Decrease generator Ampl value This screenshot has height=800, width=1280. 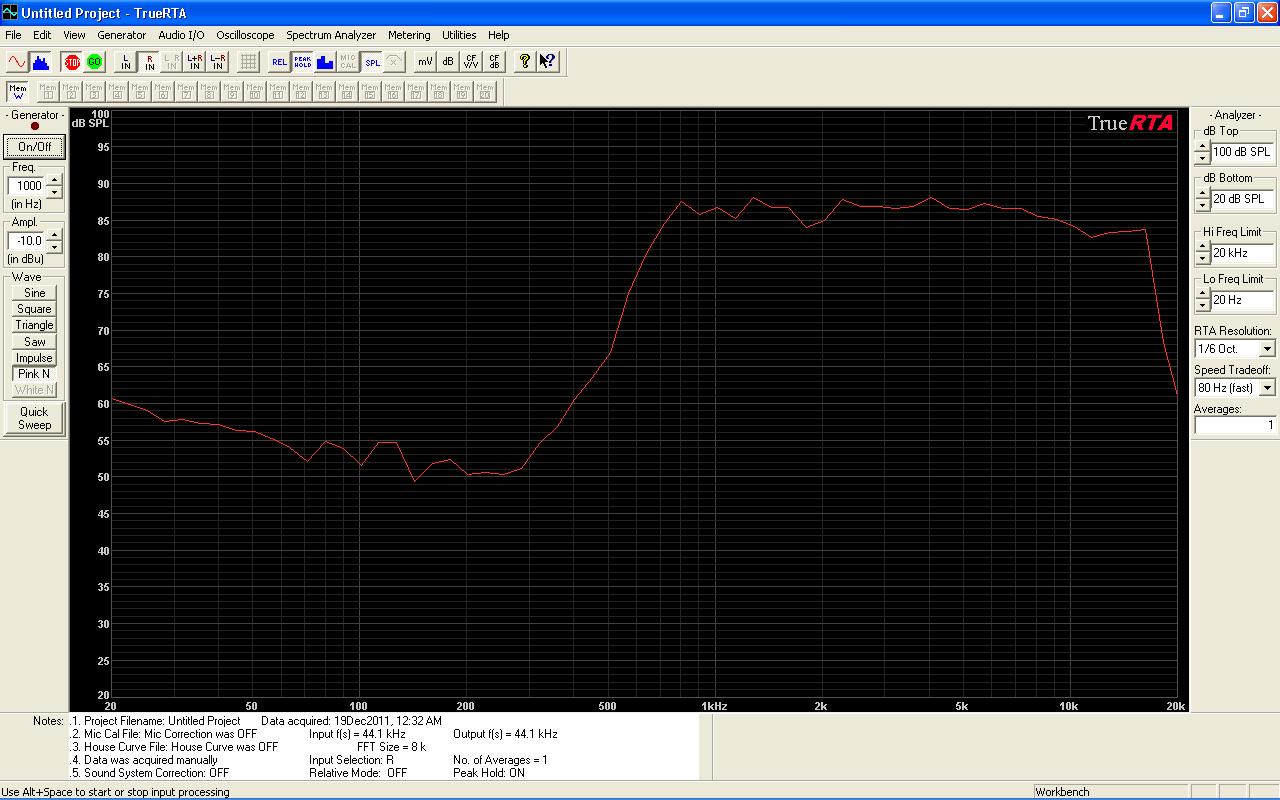(x=54, y=246)
